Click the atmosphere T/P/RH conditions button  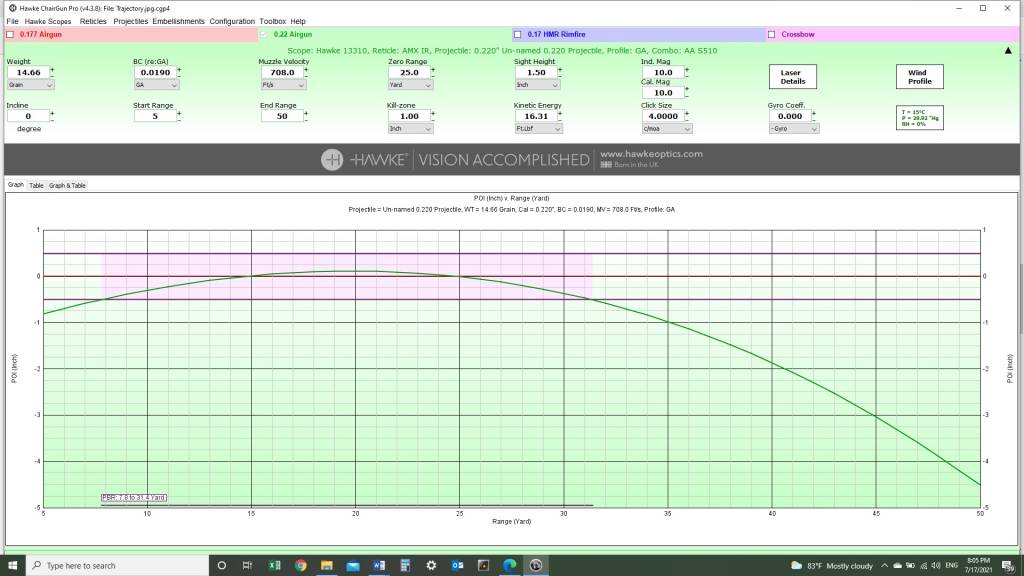click(920, 118)
